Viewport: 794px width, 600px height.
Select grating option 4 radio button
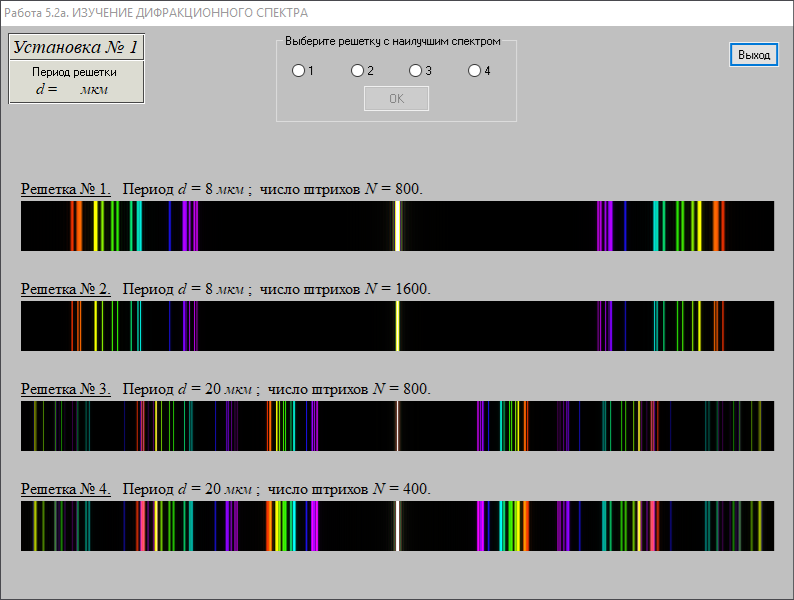pos(474,71)
